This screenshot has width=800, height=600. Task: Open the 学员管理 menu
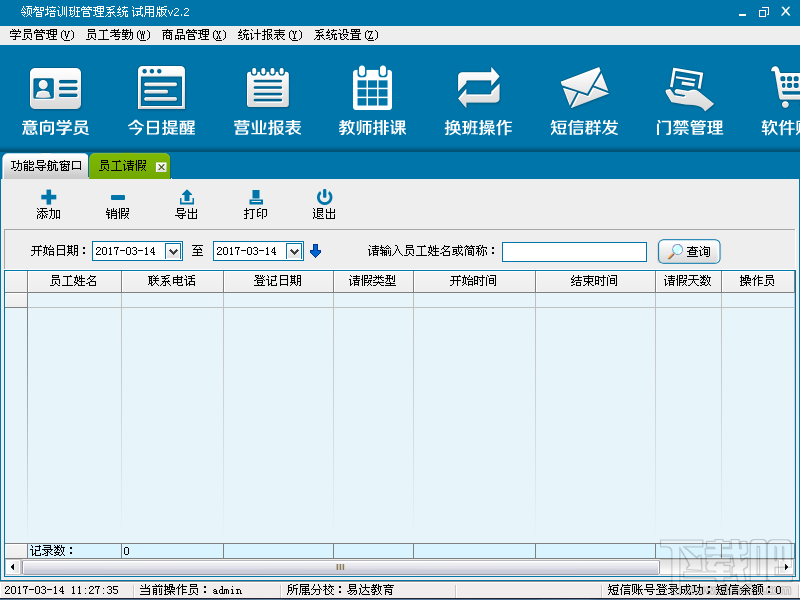tap(42, 35)
